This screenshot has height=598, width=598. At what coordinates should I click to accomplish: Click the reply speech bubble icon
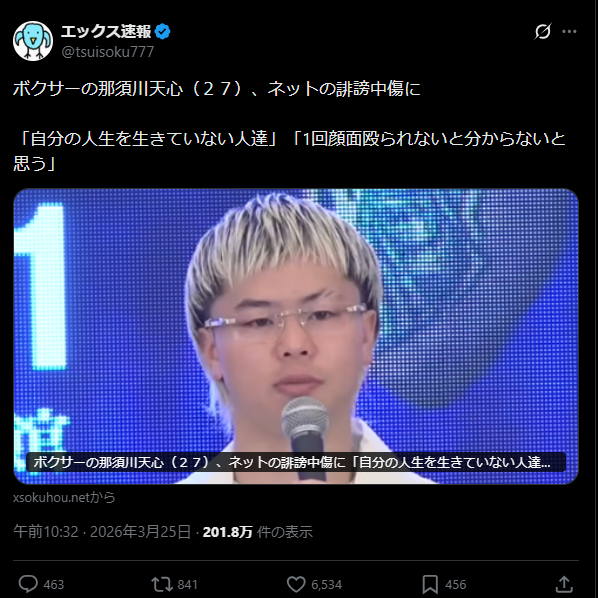pos(28,584)
